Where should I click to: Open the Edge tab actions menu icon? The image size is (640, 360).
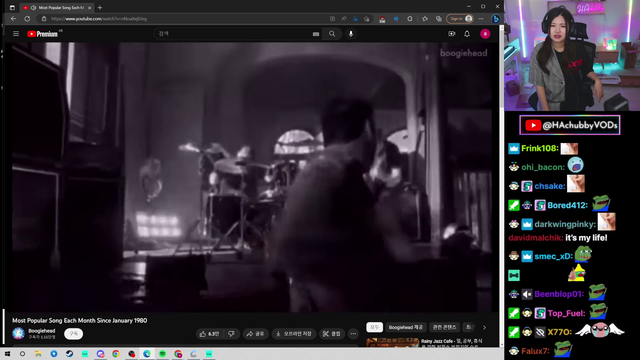click(x=12, y=7)
